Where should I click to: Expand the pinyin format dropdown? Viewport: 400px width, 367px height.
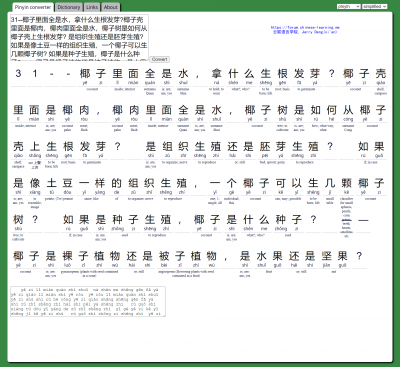[x=348, y=6]
